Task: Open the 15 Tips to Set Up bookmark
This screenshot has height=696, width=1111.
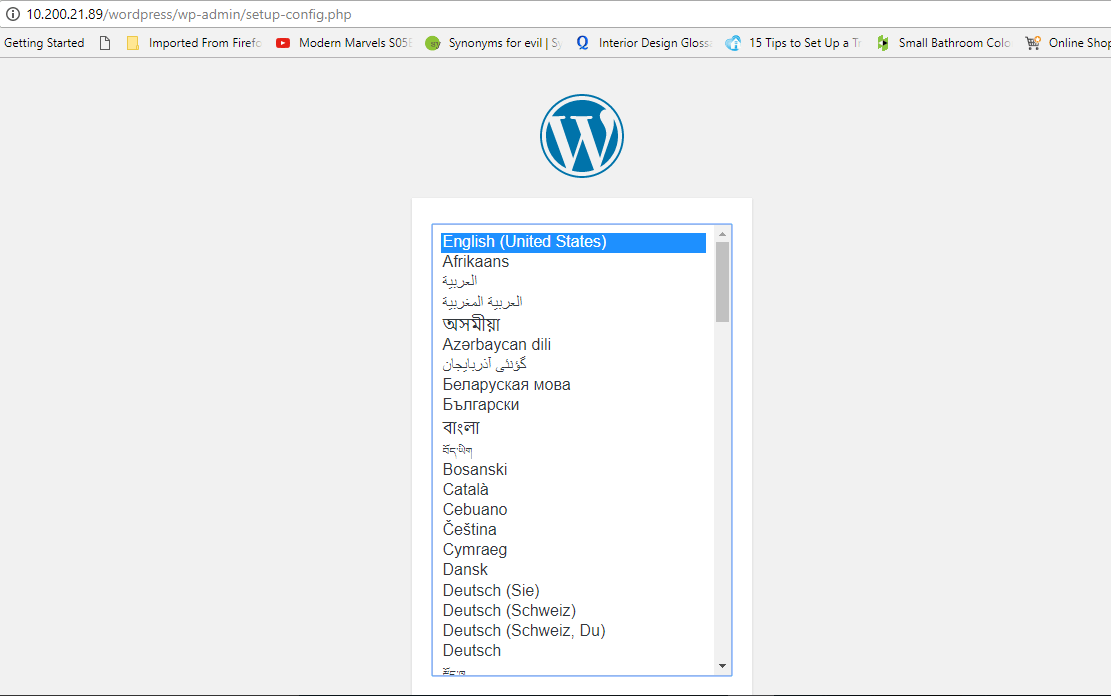Action: (794, 43)
